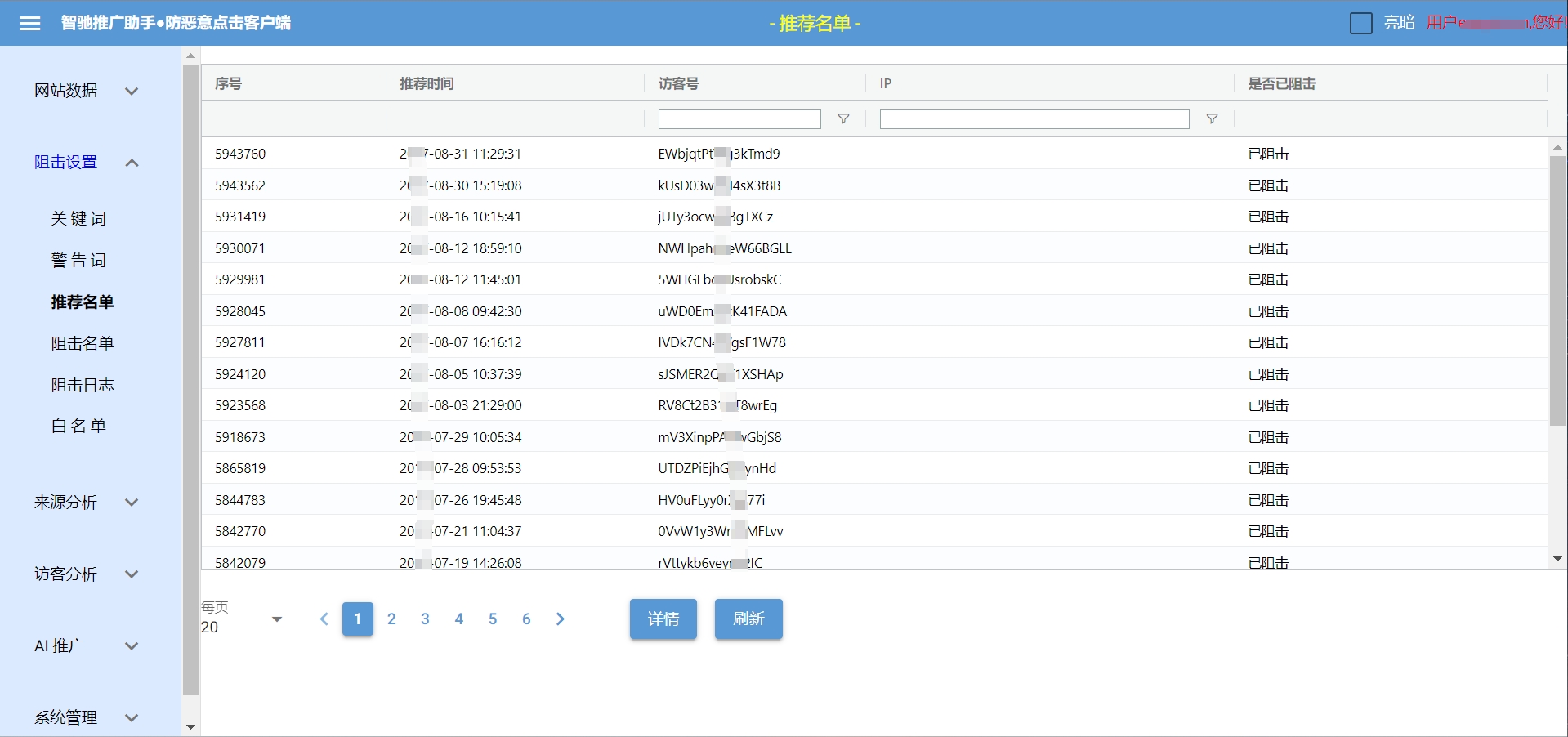Click the sidebar vertical scrollbar thumb
Image resolution: width=1568 pixels, height=737 pixels.
pyautogui.click(x=191, y=380)
